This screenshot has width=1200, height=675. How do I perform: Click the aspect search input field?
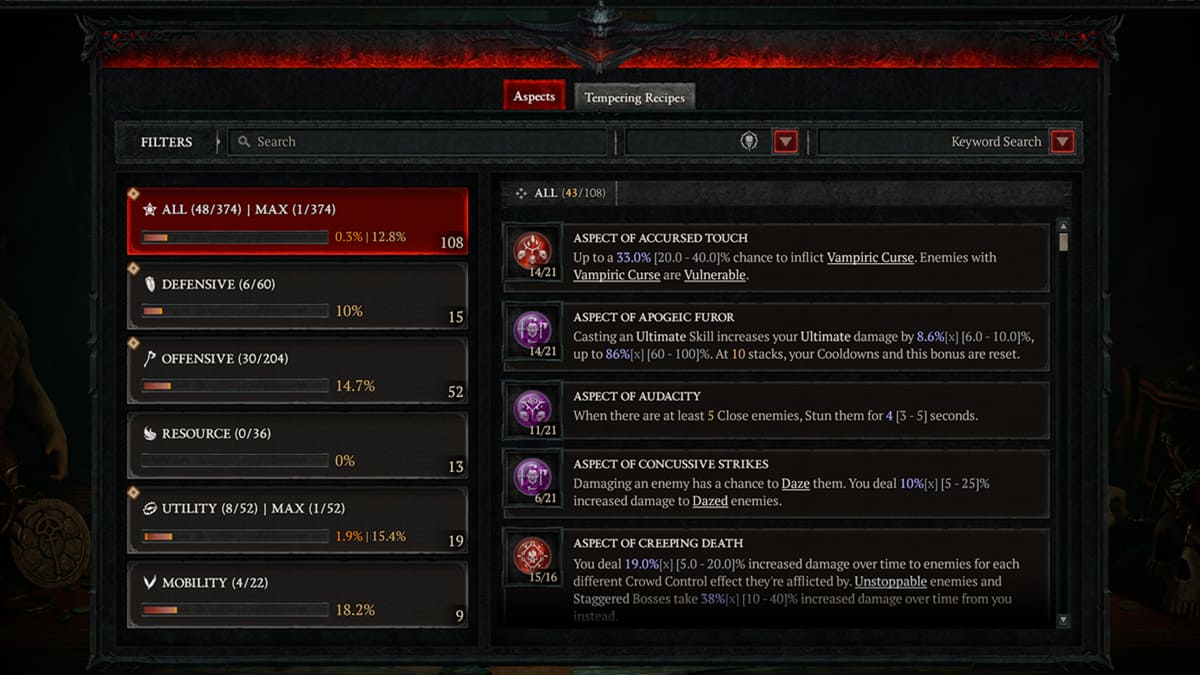(x=418, y=142)
